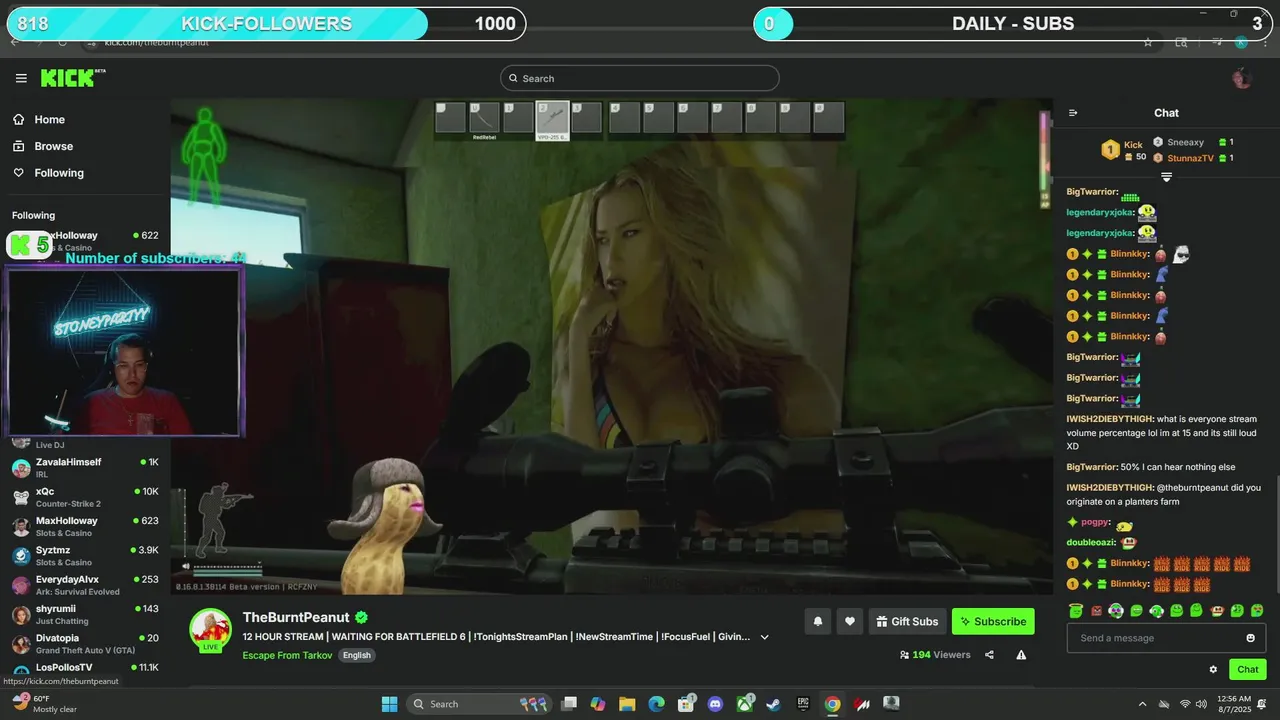This screenshot has height=720, width=1280.
Task: Open EverydayAlvx channel in sidebar
Action: pos(85,585)
